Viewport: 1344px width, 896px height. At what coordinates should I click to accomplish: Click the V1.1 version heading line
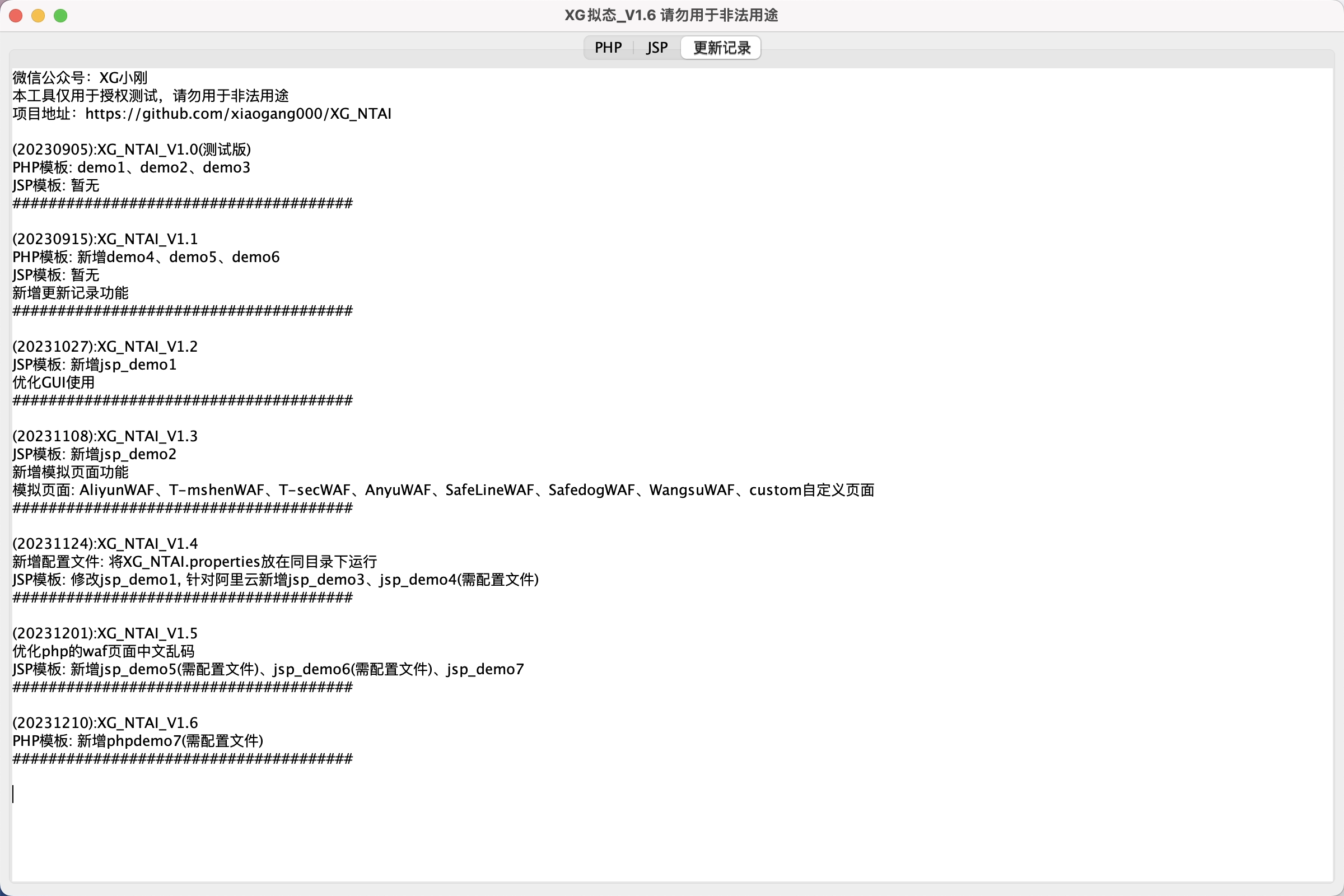pyautogui.click(x=105, y=239)
